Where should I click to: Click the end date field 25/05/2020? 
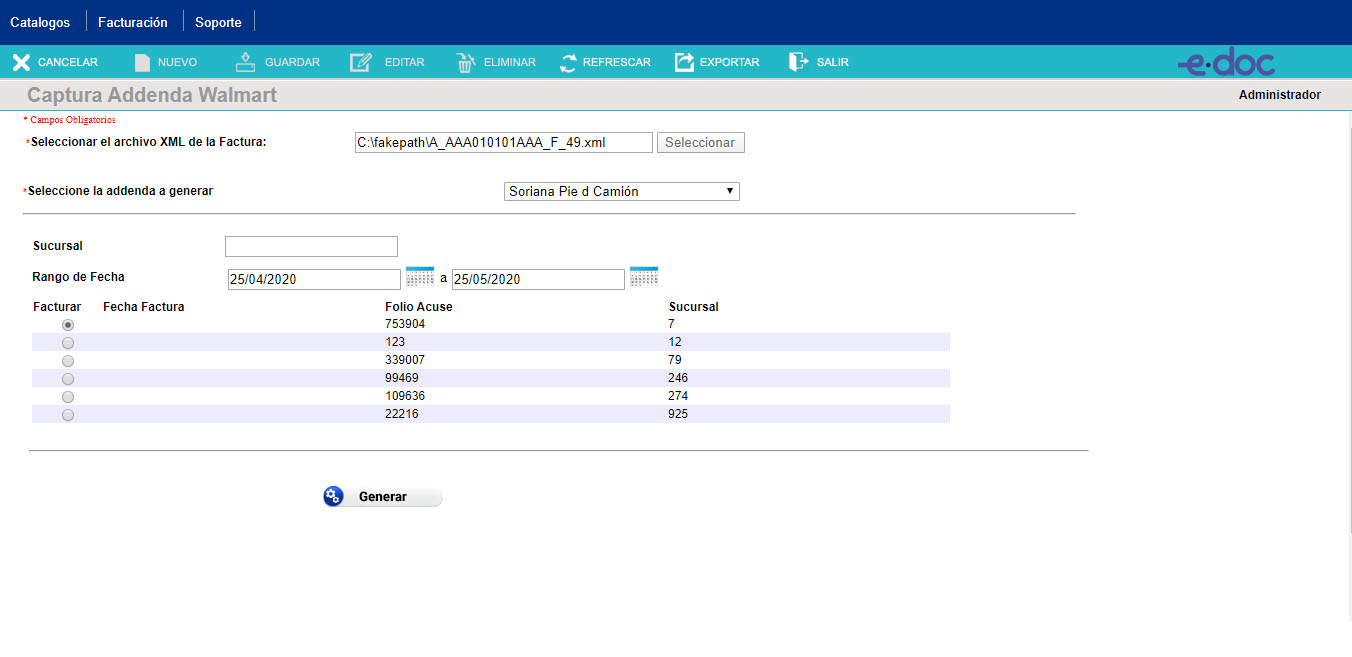point(538,279)
